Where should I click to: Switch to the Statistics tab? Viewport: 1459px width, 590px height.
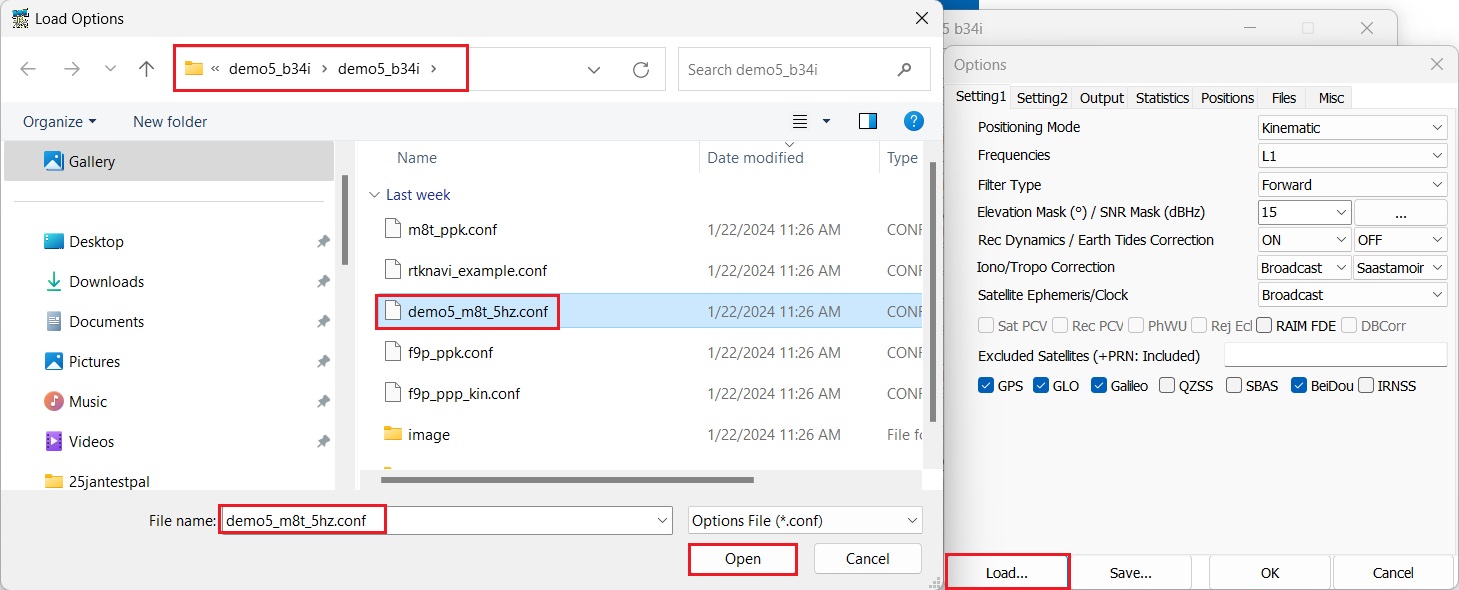[1162, 98]
